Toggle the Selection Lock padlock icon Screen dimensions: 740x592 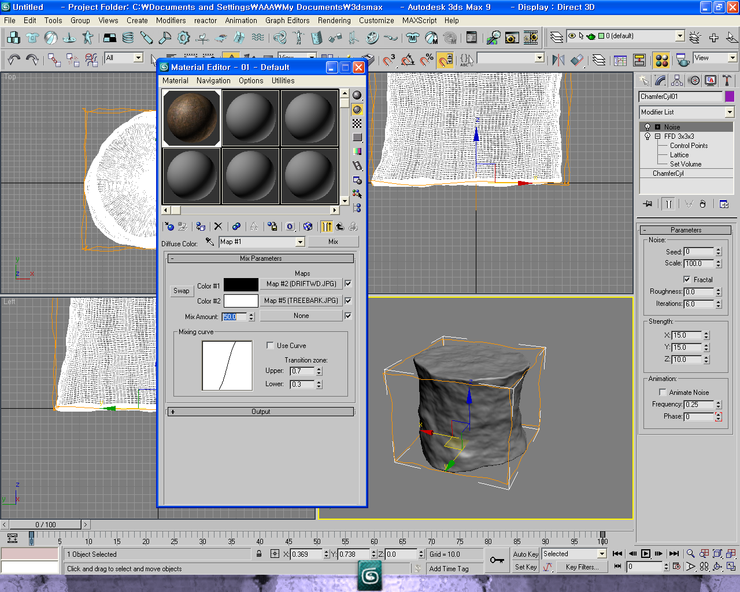(x=259, y=554)
